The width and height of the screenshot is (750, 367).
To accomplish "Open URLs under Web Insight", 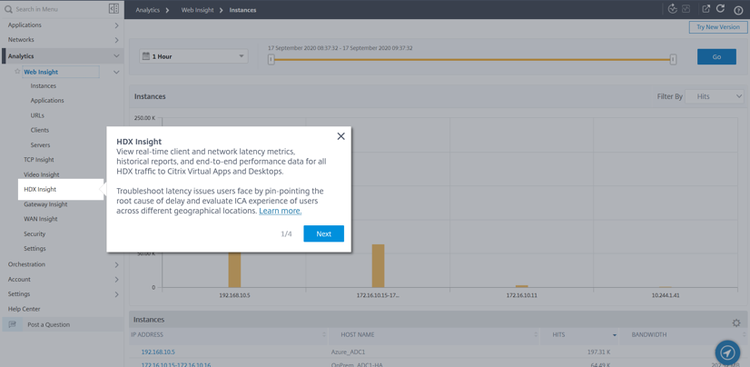I will [37, 115].
